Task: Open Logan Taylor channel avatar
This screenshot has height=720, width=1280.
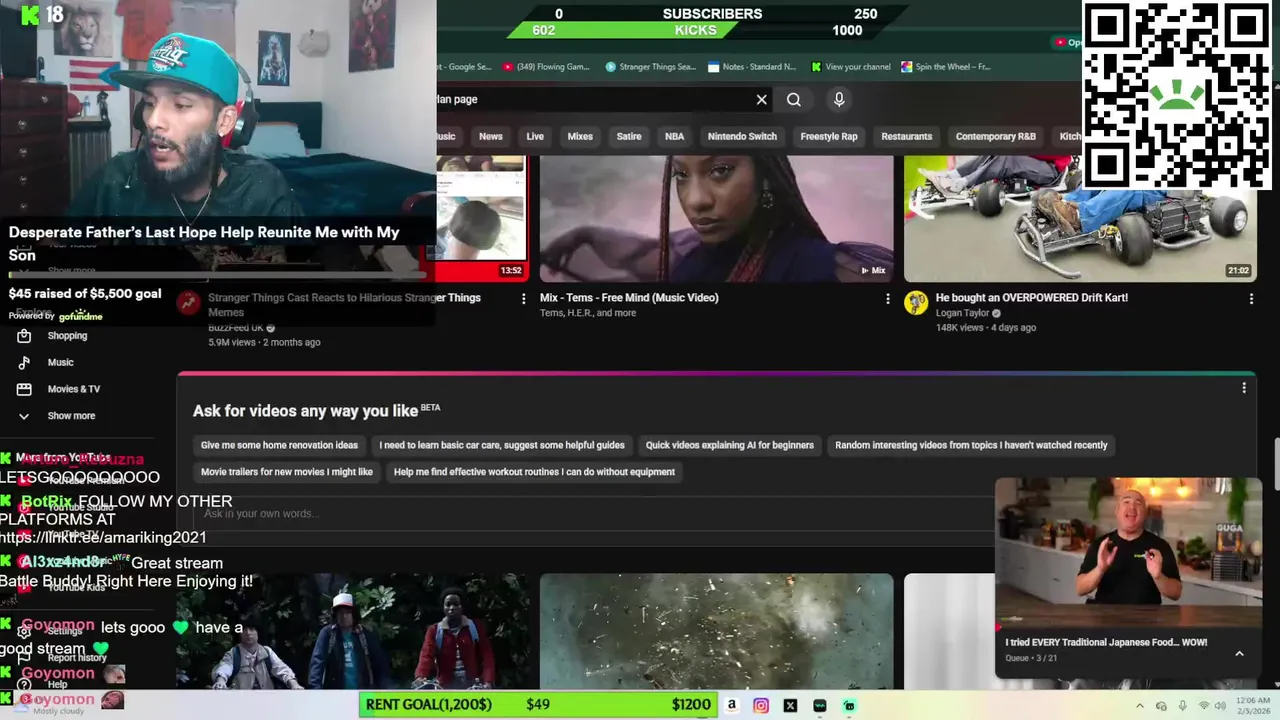Action: tap(916, 302)
